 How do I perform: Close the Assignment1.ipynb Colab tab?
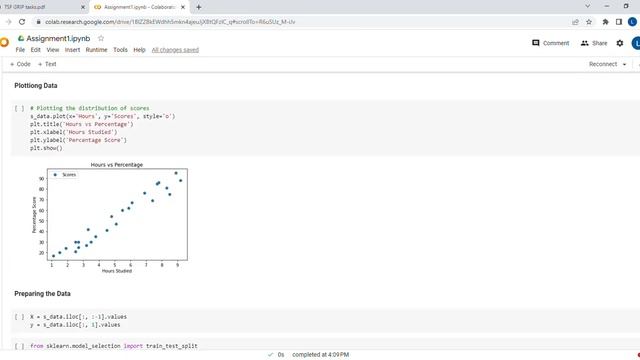(x=183, y=7)
